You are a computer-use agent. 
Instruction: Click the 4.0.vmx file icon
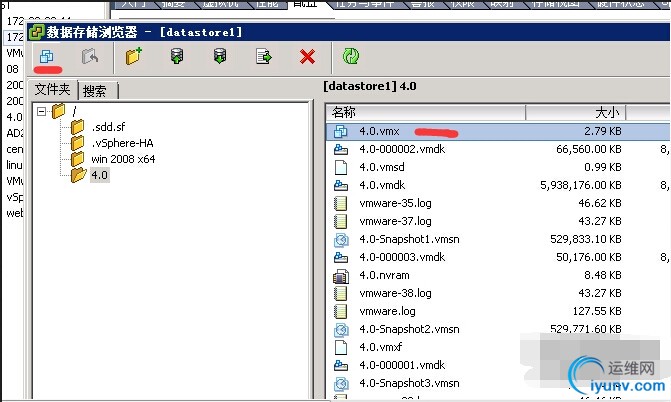coord(341,131)
